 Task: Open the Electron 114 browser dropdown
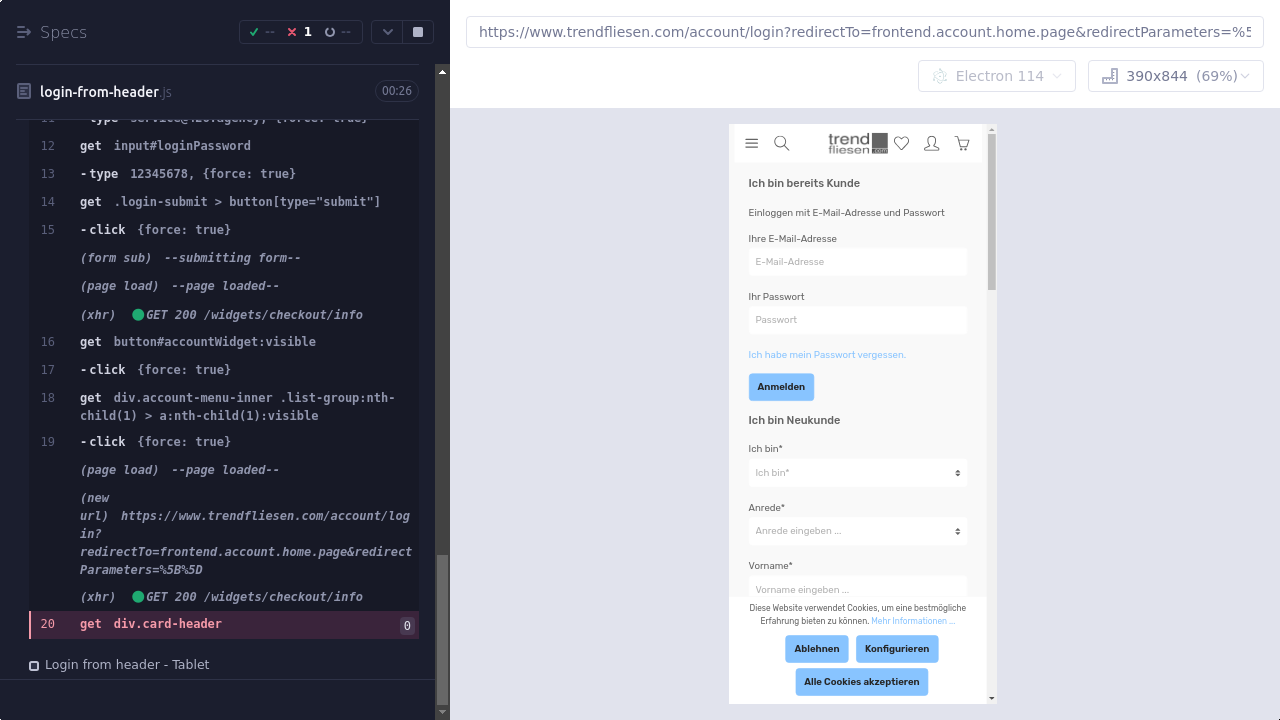pyautogui.click(x=996, y=76)
